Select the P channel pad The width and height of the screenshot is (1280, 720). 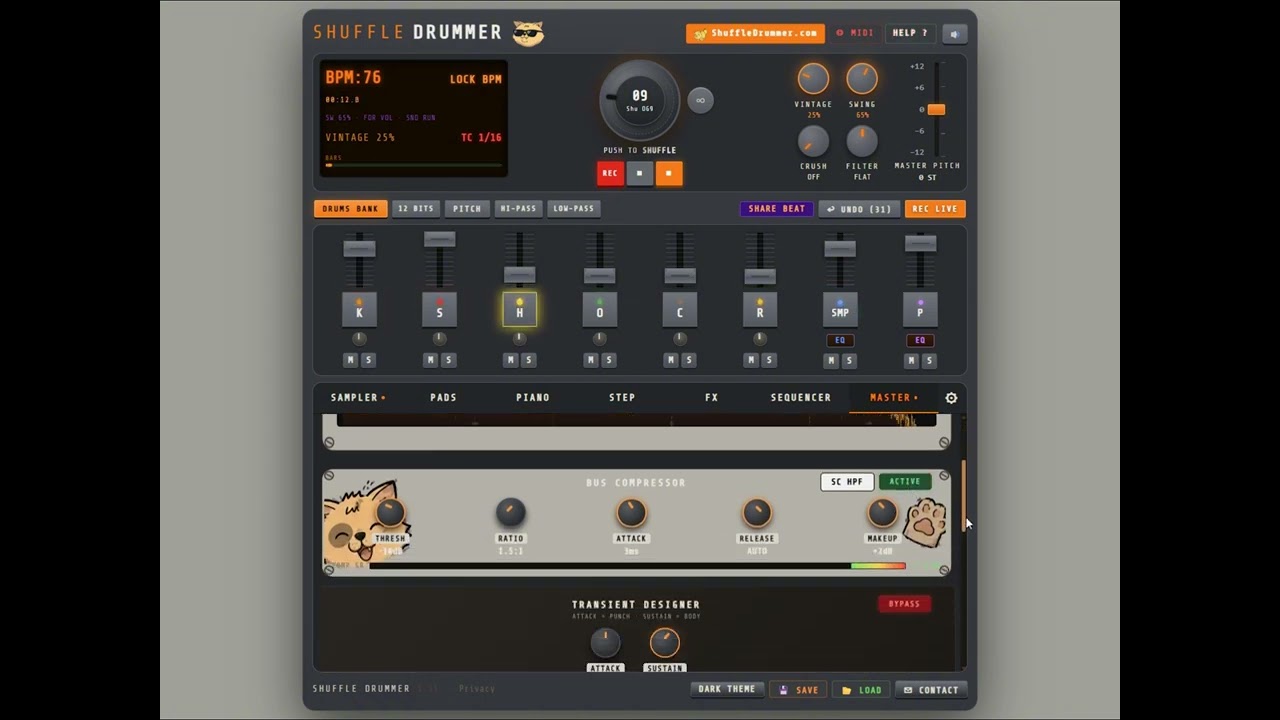pos(920,312)
